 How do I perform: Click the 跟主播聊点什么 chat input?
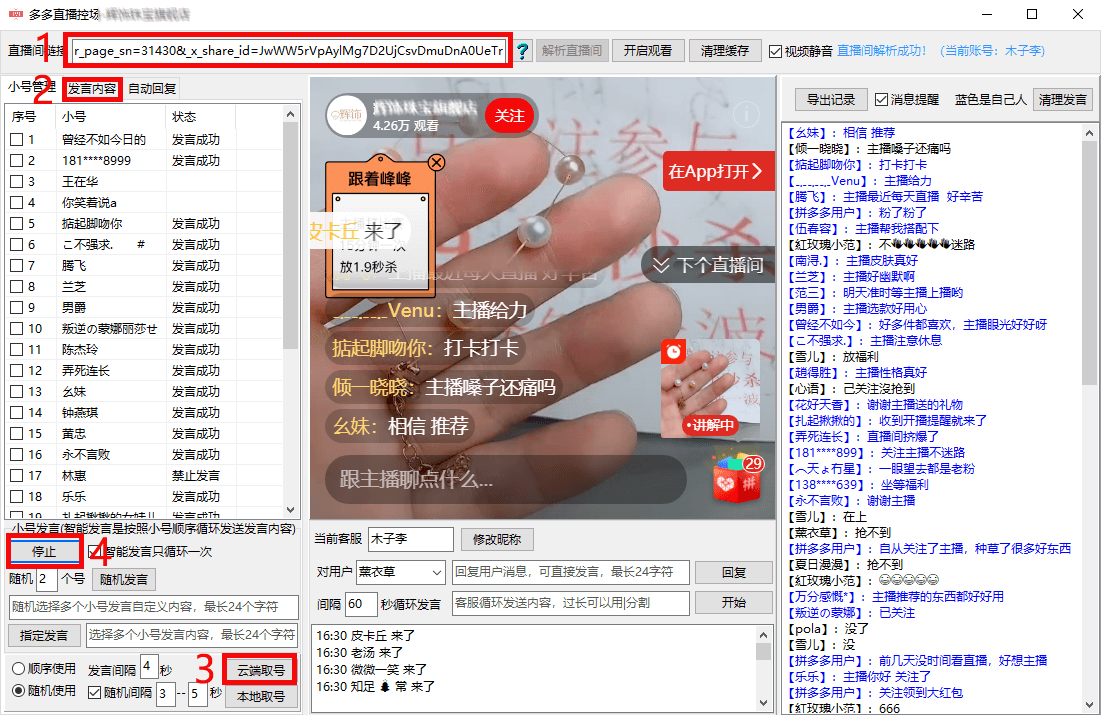pos(506,480)
